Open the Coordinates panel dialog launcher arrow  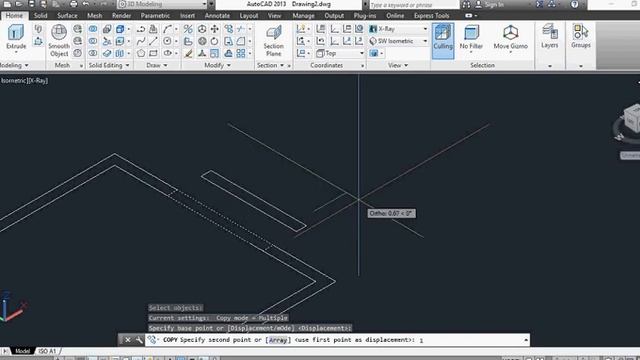pyautogui.click(x=362, y=66)
